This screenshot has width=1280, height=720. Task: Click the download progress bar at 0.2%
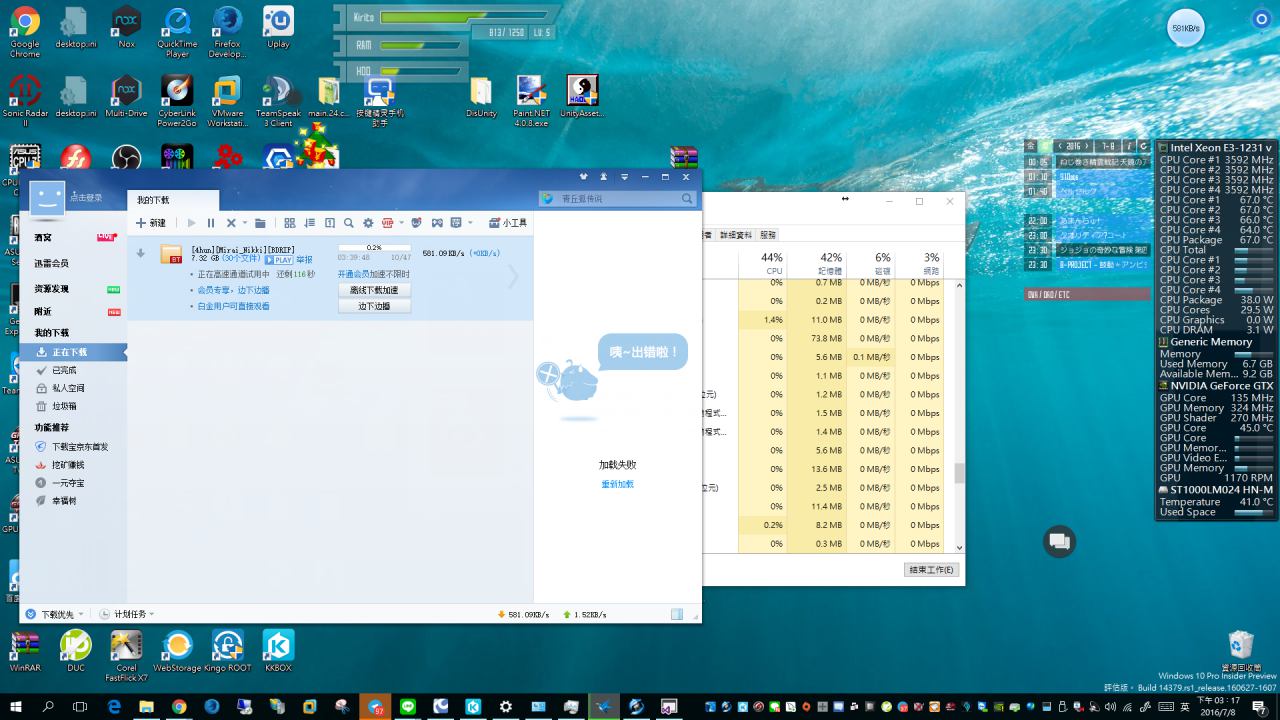tap(374, 247)
